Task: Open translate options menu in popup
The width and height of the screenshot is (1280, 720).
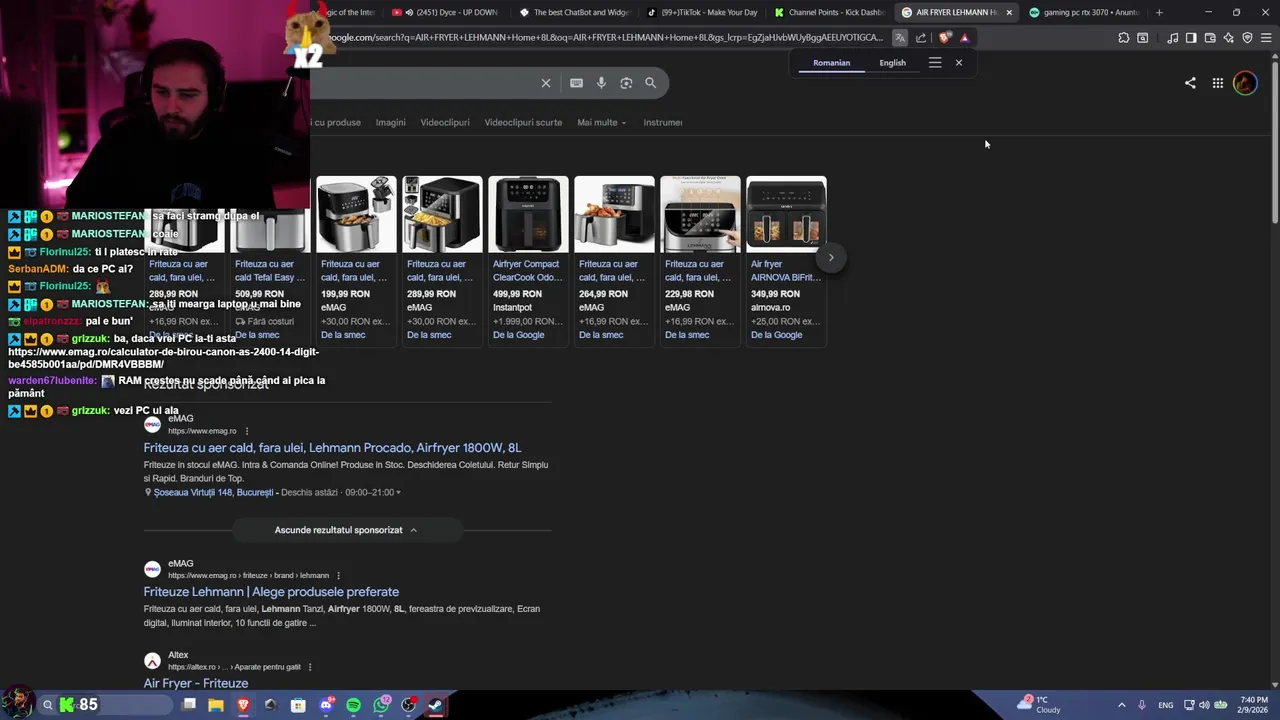Action: tap(935, 62)
